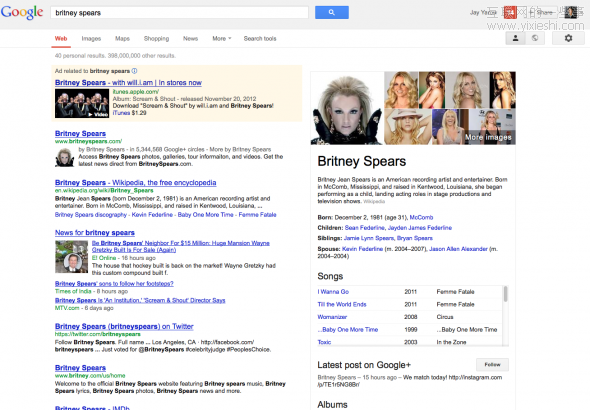Click the blue magnifier search button
Image resolution: width=590 pixels, height=410 pixels.
coord(331,12)
